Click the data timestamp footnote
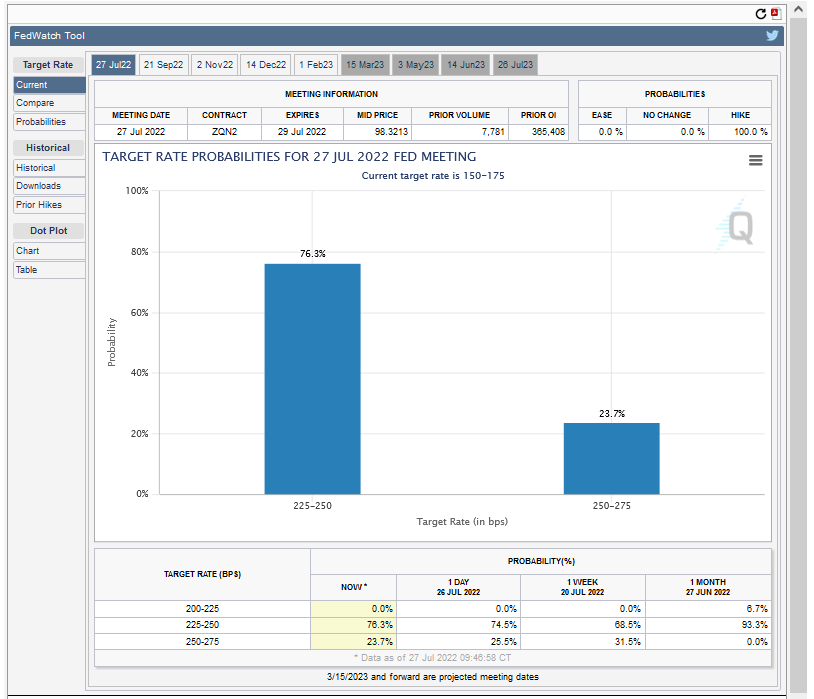The image size is (814, 699). tap(432, 658)
